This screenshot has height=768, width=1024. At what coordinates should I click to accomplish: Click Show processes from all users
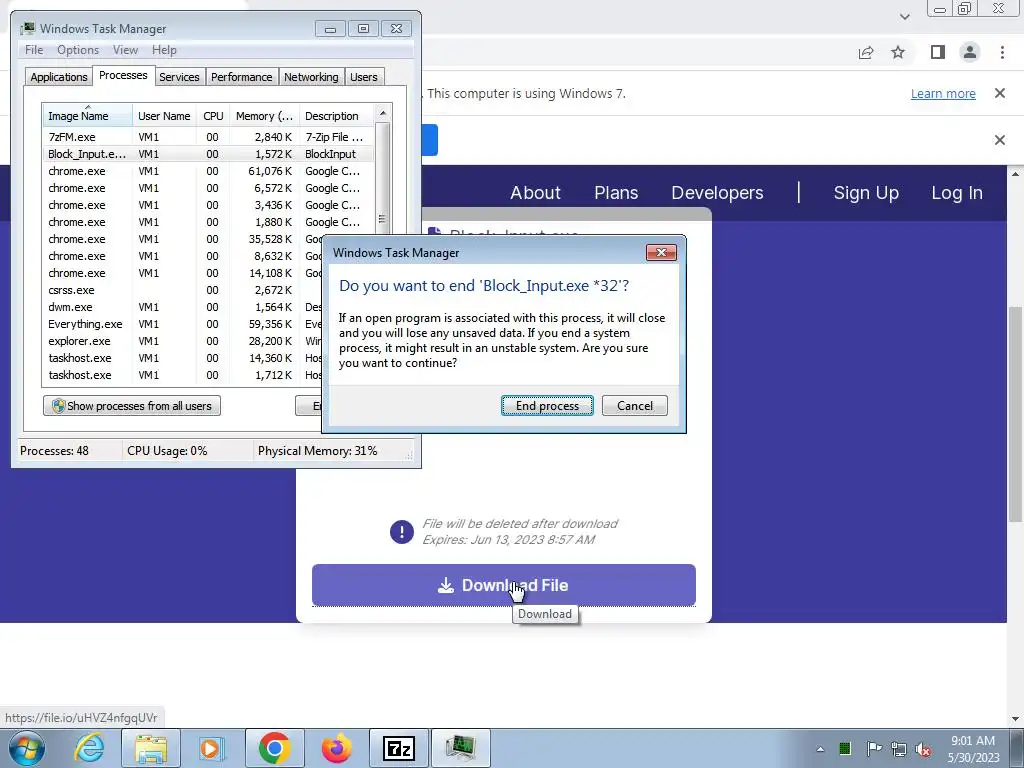click(132, 406)
